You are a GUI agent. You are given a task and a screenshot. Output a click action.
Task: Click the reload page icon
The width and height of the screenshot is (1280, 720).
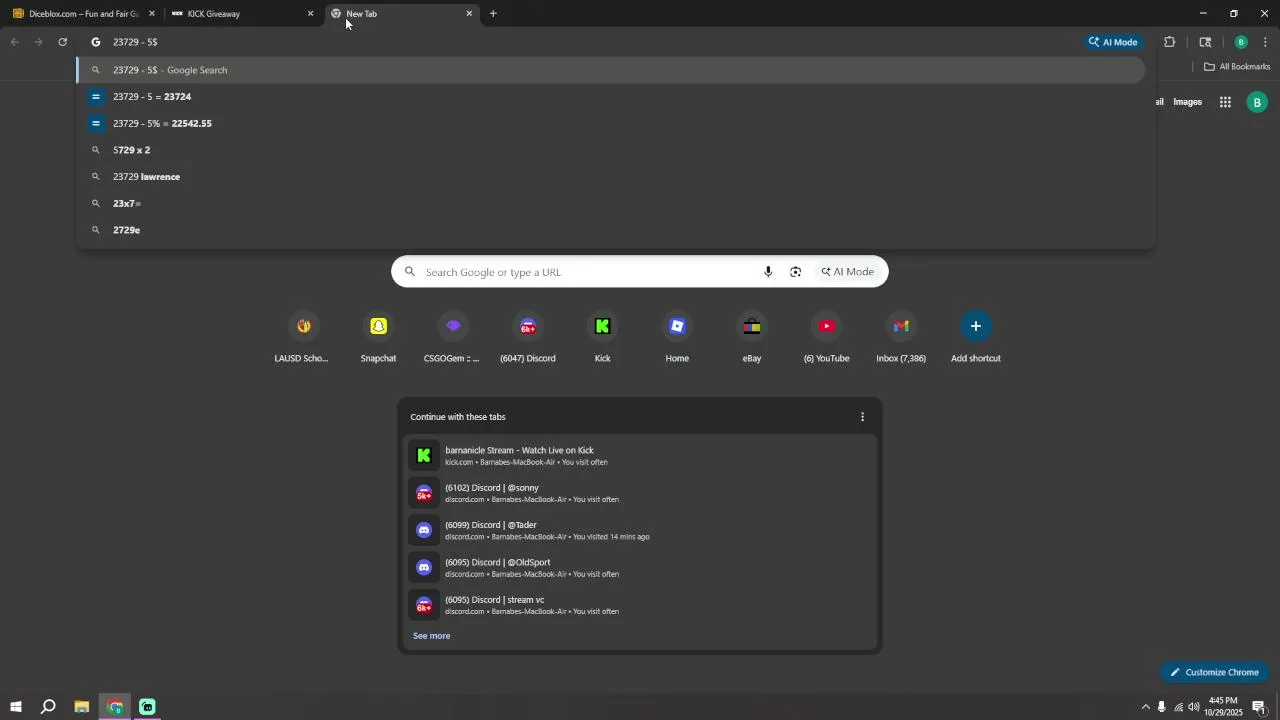coord(63,42)
